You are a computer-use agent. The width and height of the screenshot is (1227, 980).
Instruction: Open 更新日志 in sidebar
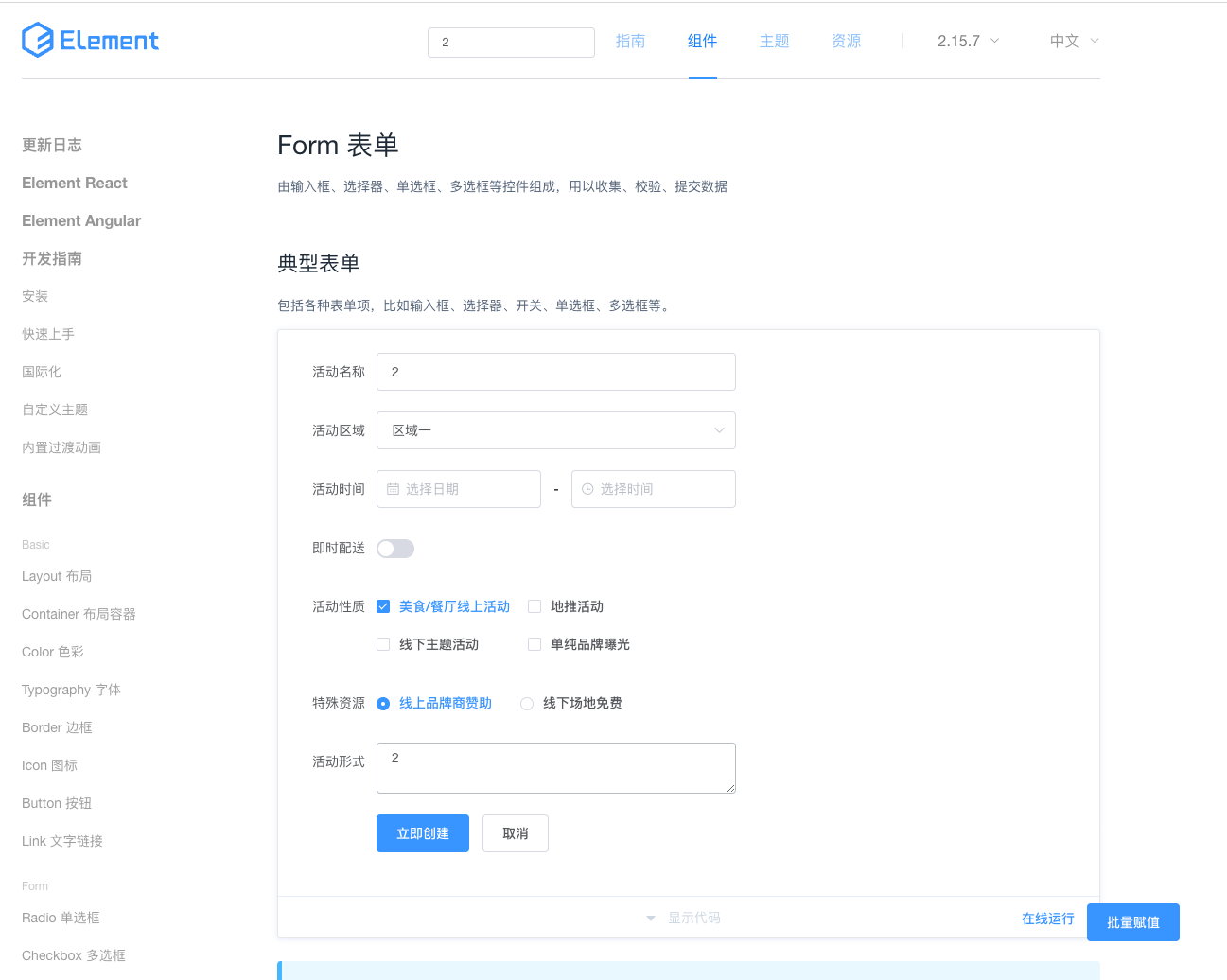52,145
